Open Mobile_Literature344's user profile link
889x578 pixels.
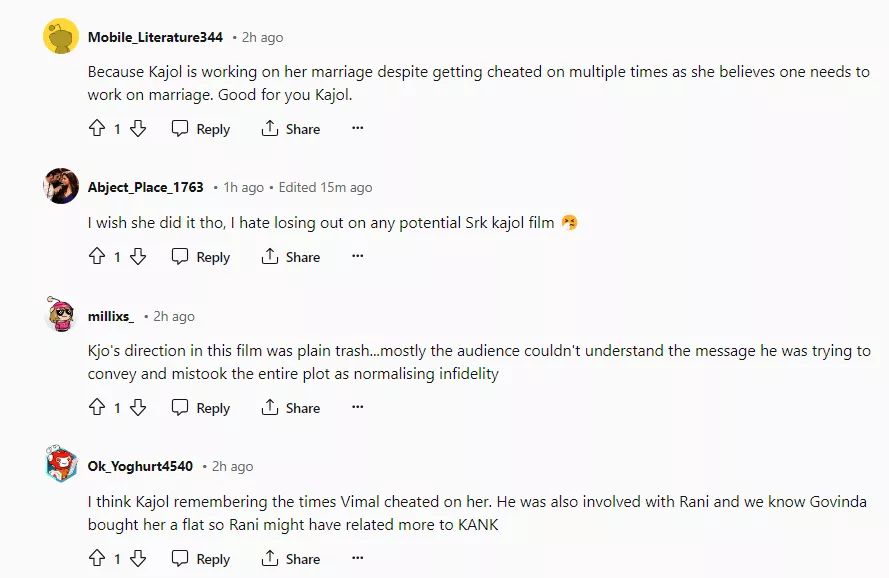(155, 37)
